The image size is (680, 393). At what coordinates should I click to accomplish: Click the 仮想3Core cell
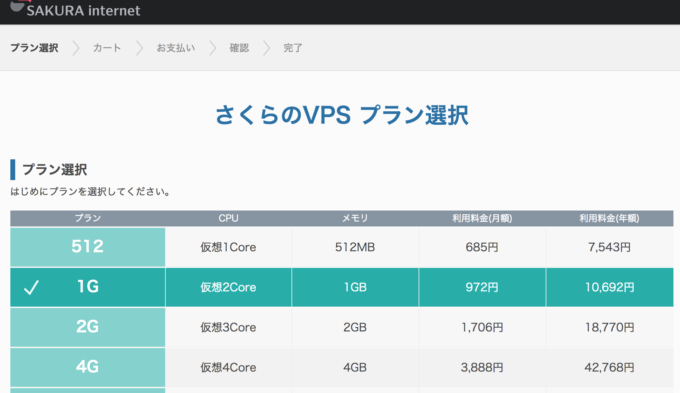[228, 327]
